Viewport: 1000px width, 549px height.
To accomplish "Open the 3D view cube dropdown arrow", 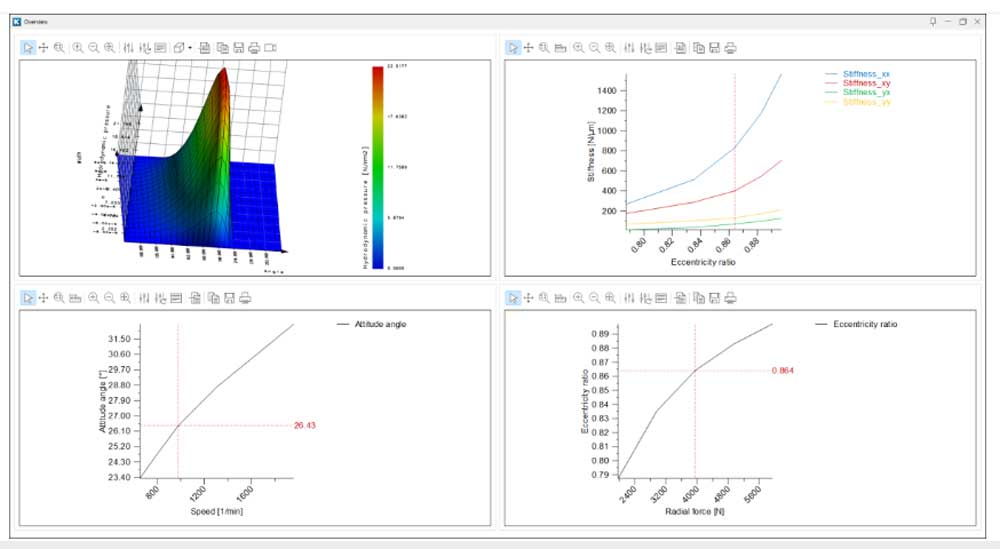I will point(190,48).
